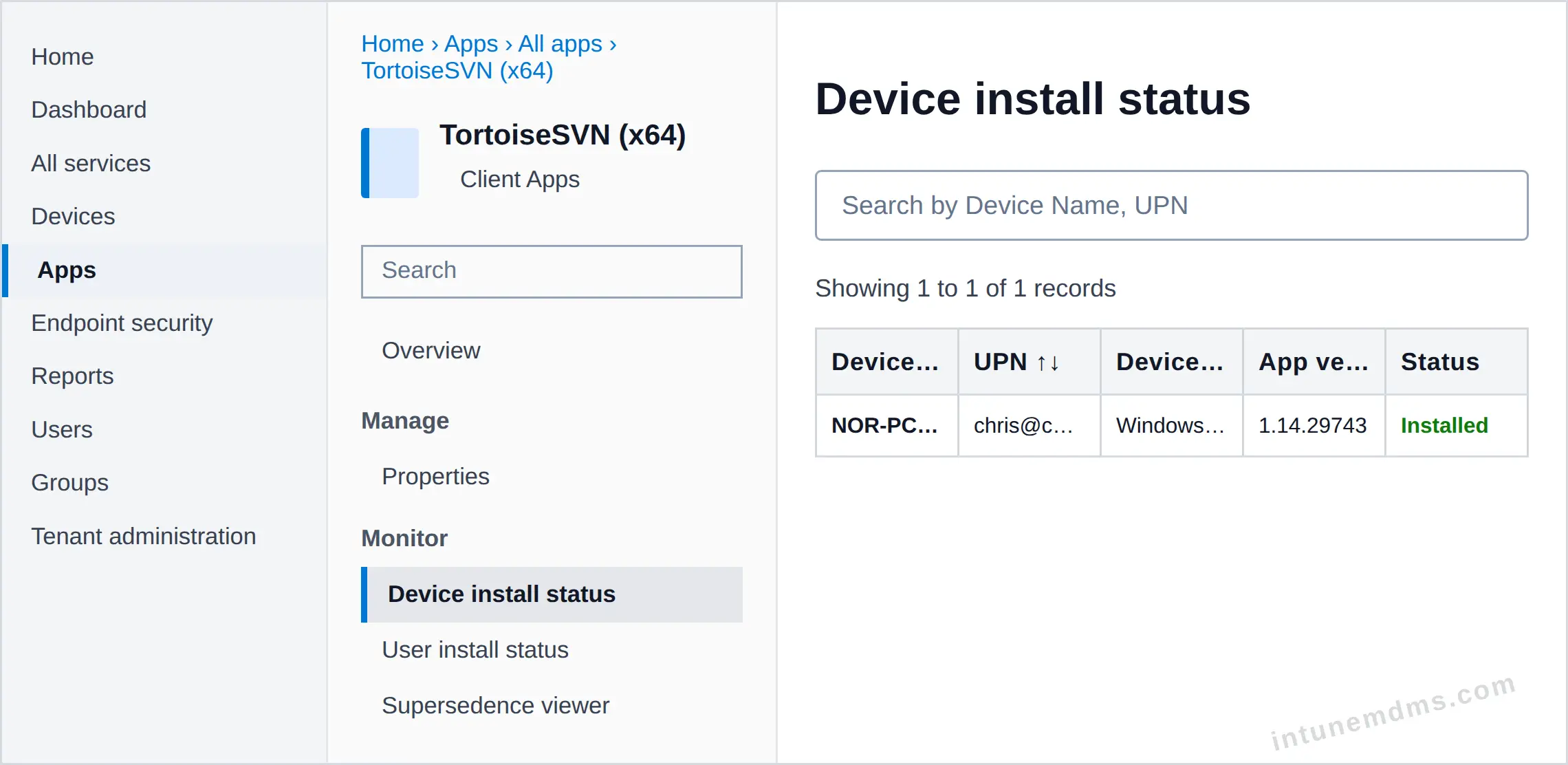Sort by first Device column header
The image size is (1568, 765).
tap(886, 362)
